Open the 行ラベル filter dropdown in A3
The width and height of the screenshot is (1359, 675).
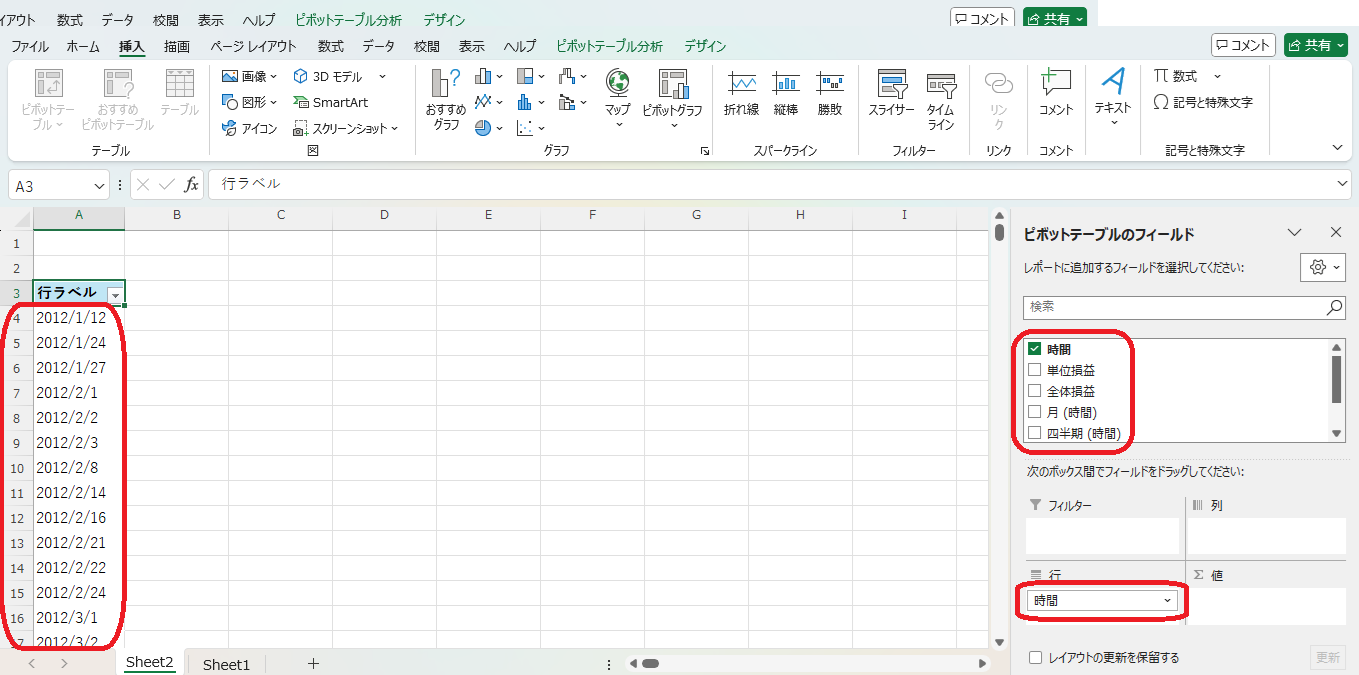point(116,294)
